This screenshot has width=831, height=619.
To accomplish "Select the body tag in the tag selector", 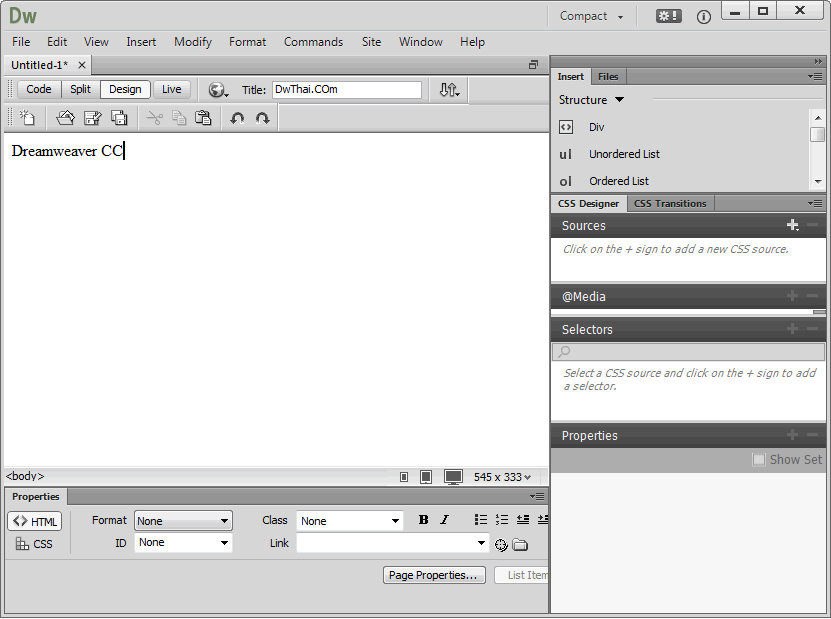I will tap(25, 476).
